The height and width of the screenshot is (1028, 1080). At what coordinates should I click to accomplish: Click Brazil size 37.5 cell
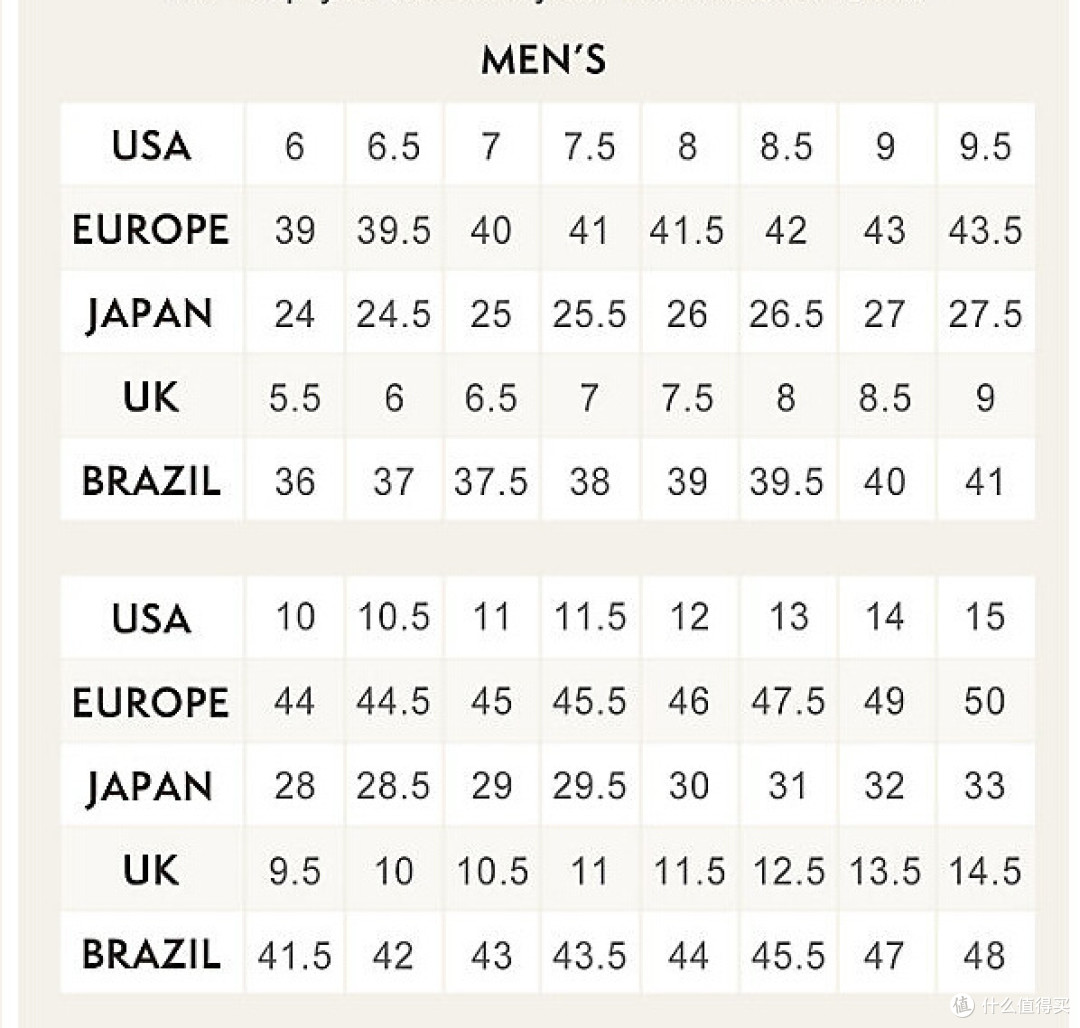[x=491, y=481]
